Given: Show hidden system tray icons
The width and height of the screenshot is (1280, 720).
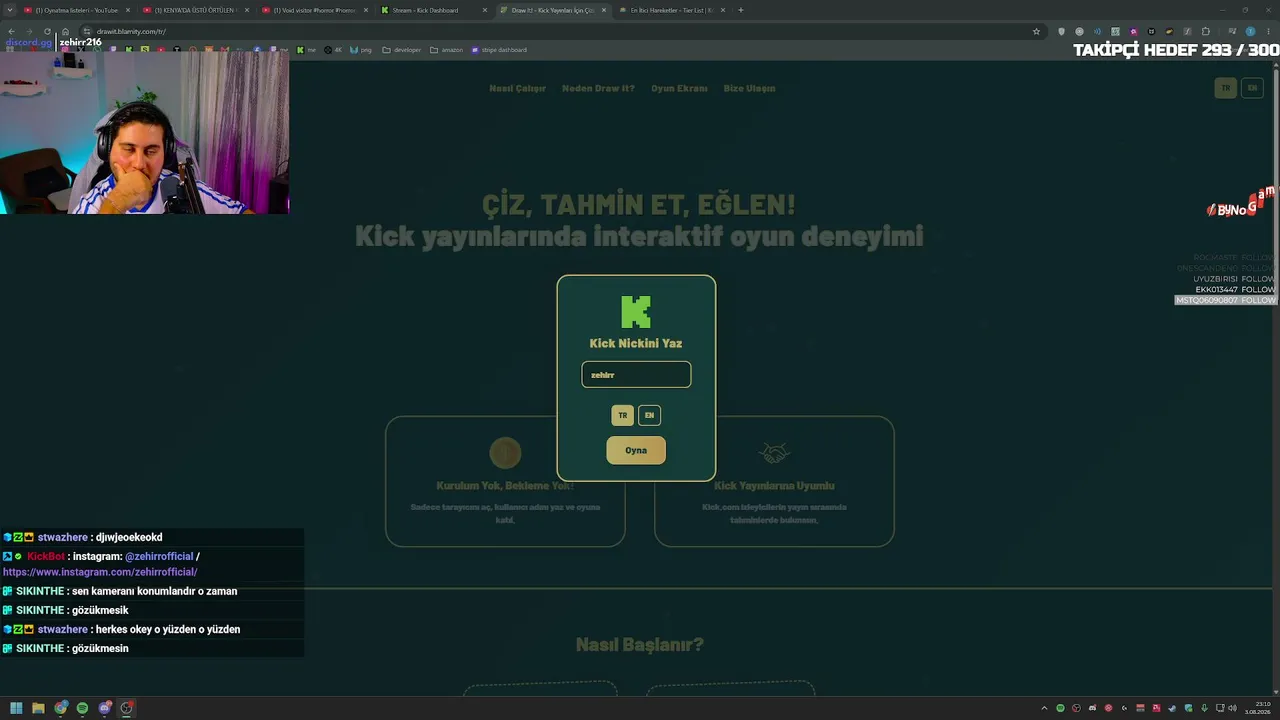Looking at the screenshot, I should (1045, 708).
